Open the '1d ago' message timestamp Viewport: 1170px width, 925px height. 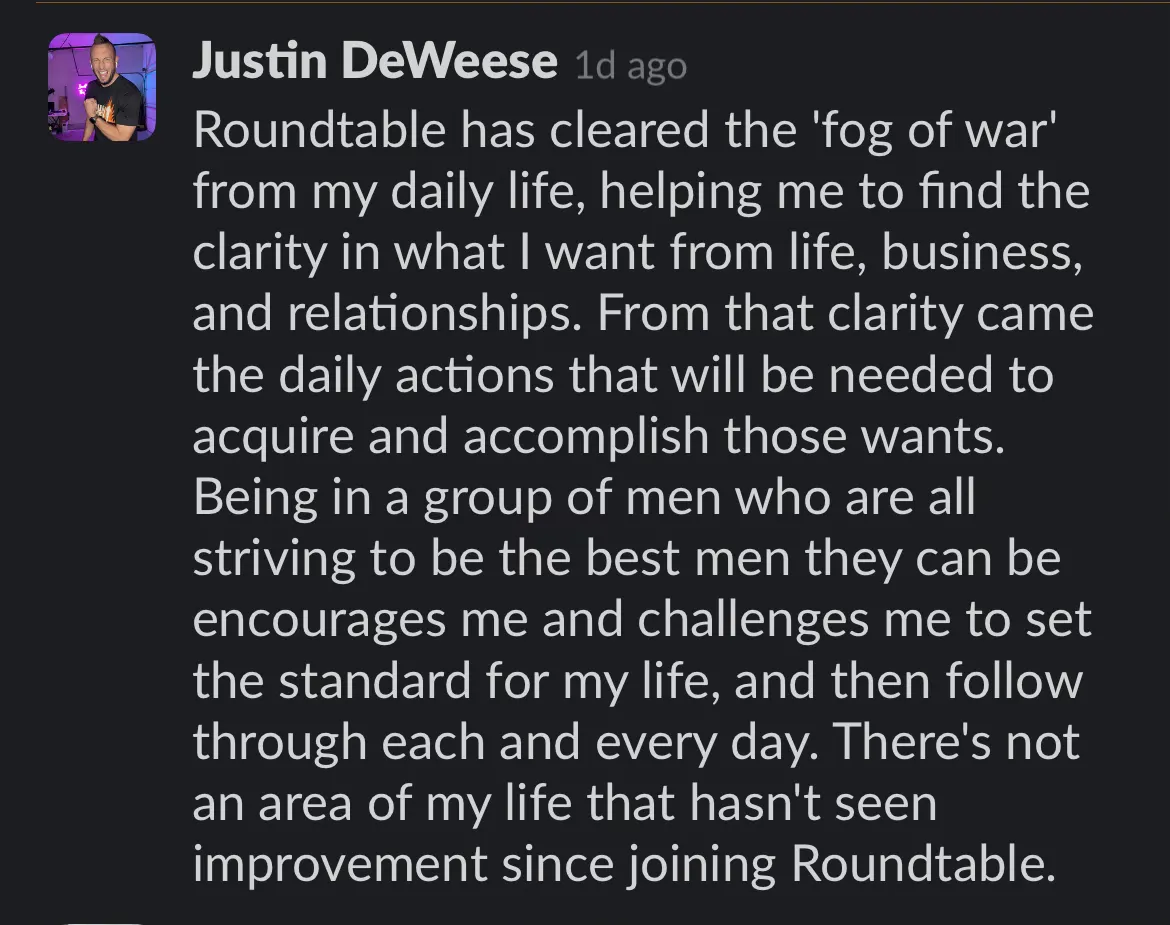pos(631,66)
